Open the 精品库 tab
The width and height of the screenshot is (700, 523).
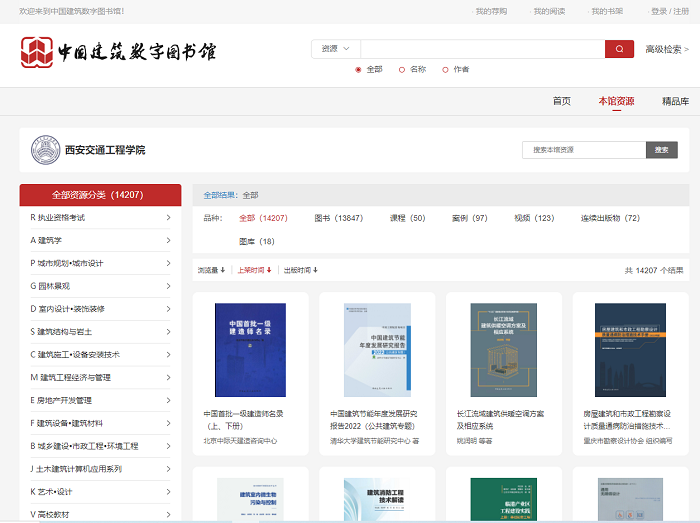pyautogui.click(x=675, y=101)
